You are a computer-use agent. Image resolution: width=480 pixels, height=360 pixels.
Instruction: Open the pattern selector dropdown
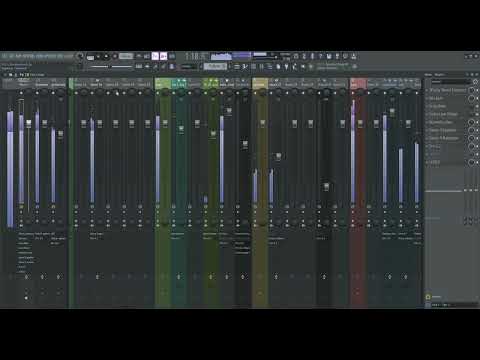click(215, 67)
